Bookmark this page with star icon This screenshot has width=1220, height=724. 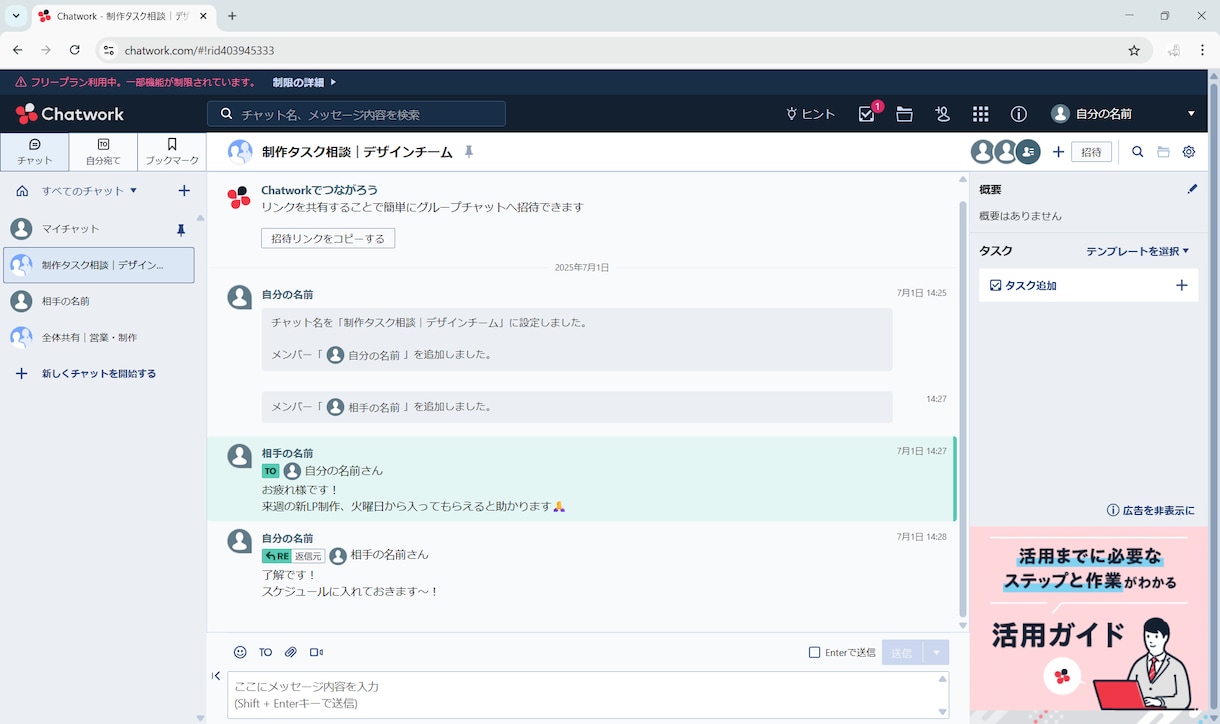1134,50
